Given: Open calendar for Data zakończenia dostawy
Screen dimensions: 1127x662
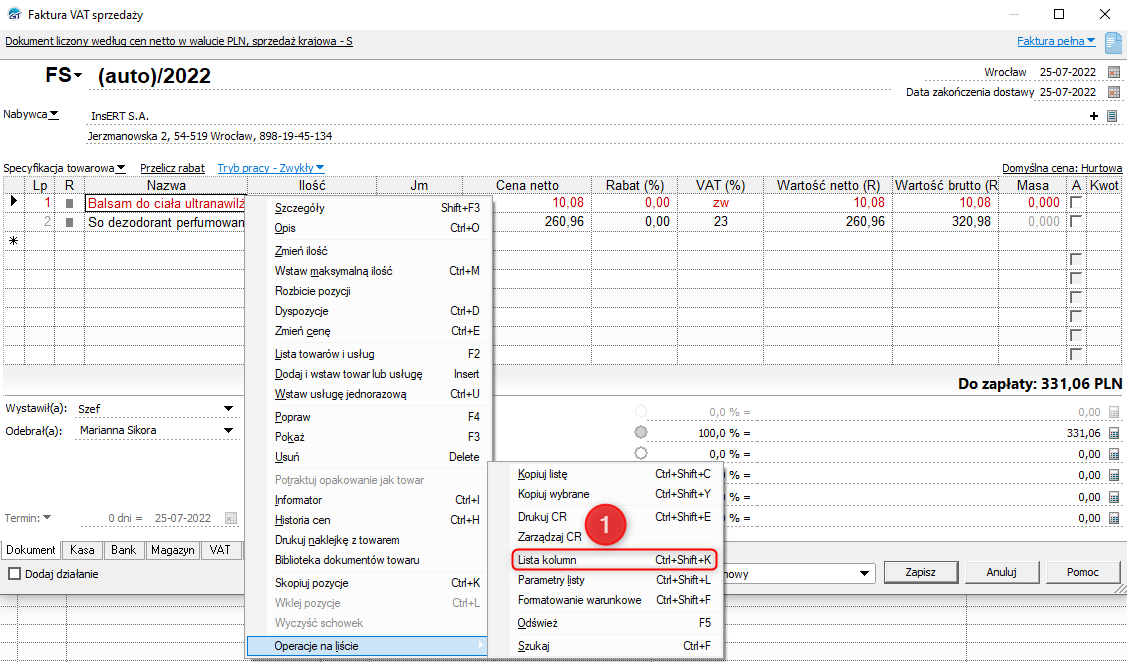Looking at the screenshot, I should (1113, 92).
